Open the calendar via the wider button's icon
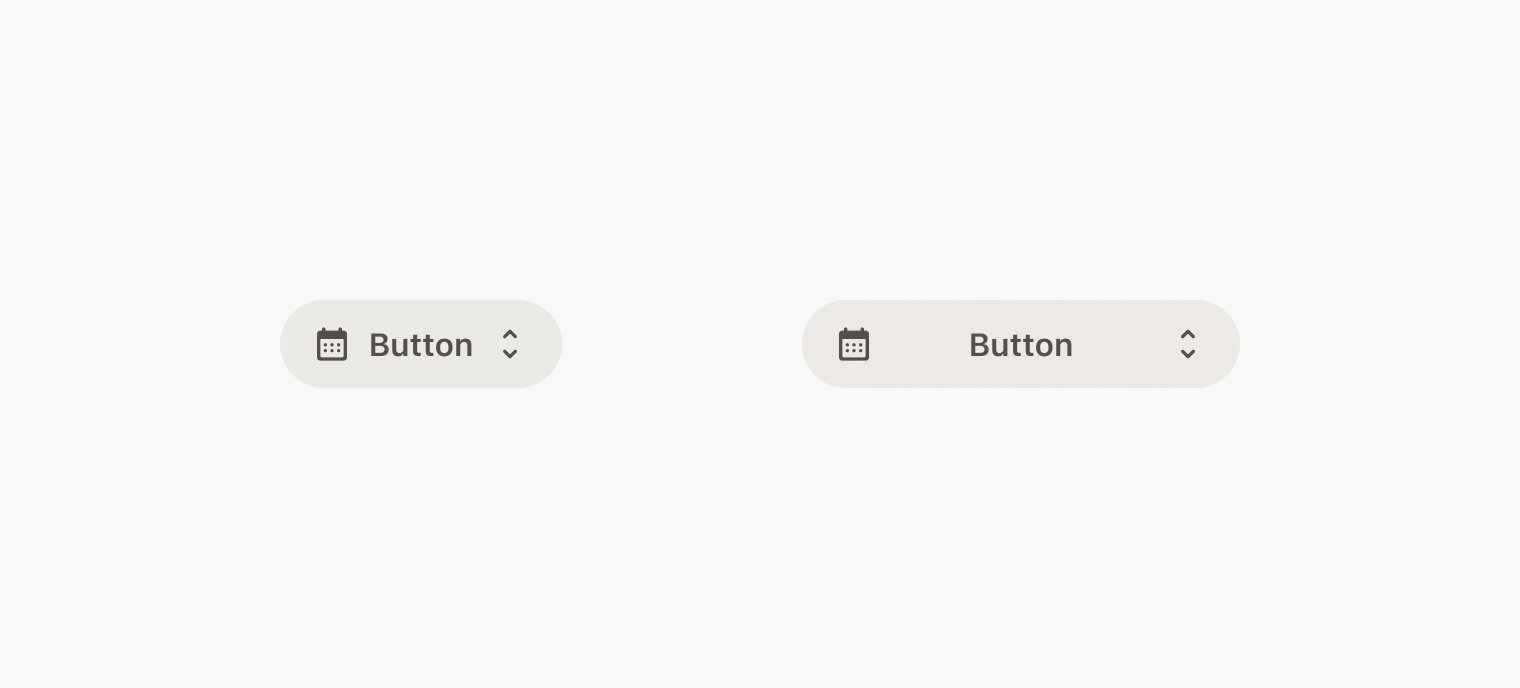 tap(854, 344)
